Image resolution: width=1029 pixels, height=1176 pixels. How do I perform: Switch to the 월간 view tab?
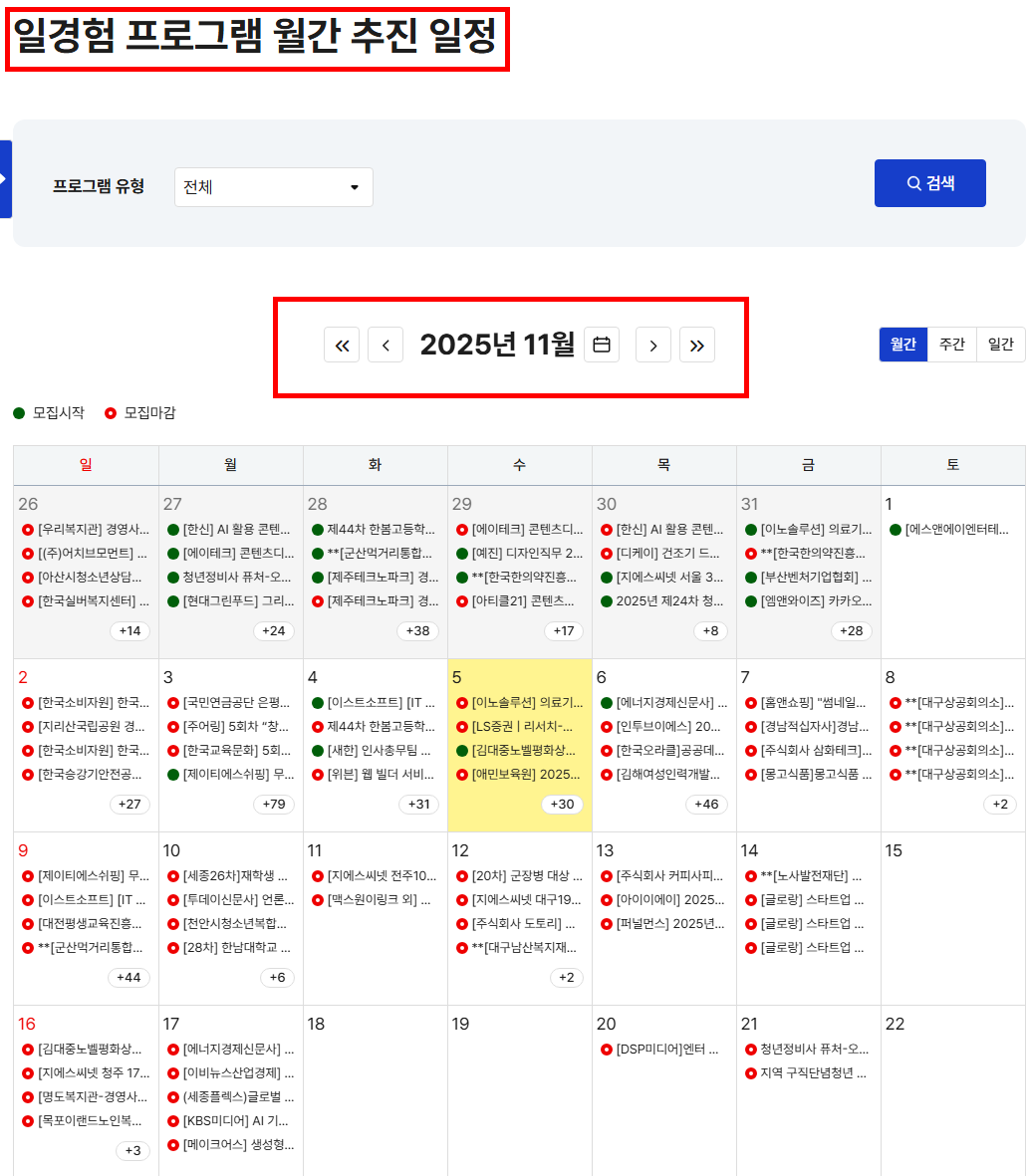click(903, 345)
